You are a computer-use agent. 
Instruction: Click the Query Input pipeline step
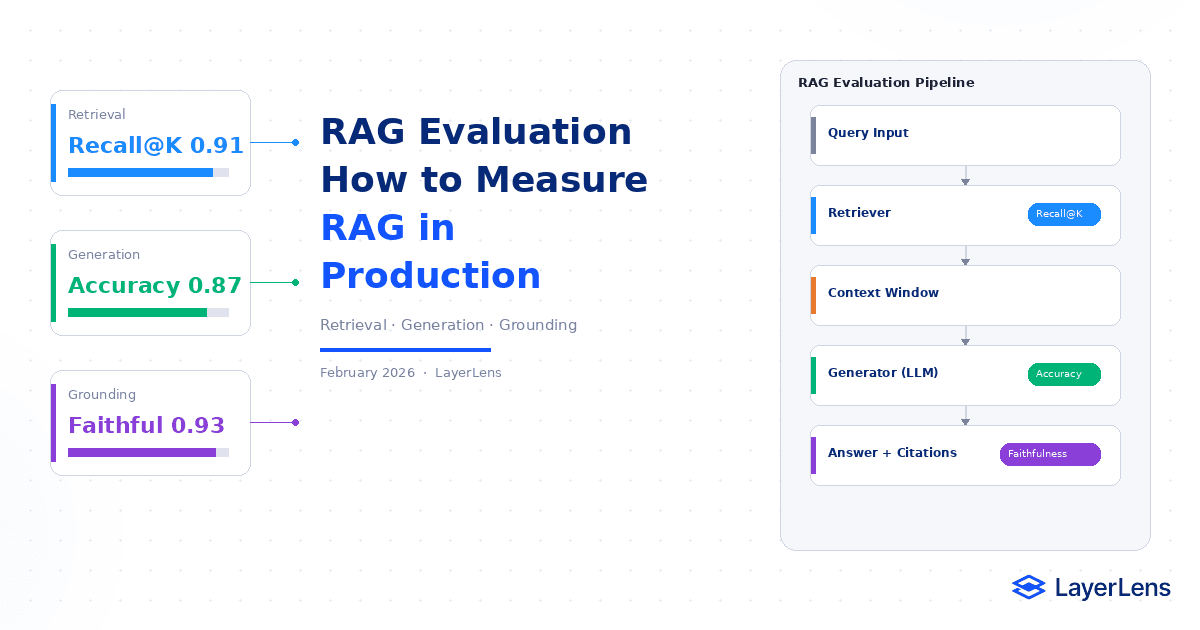coord(965,135)
